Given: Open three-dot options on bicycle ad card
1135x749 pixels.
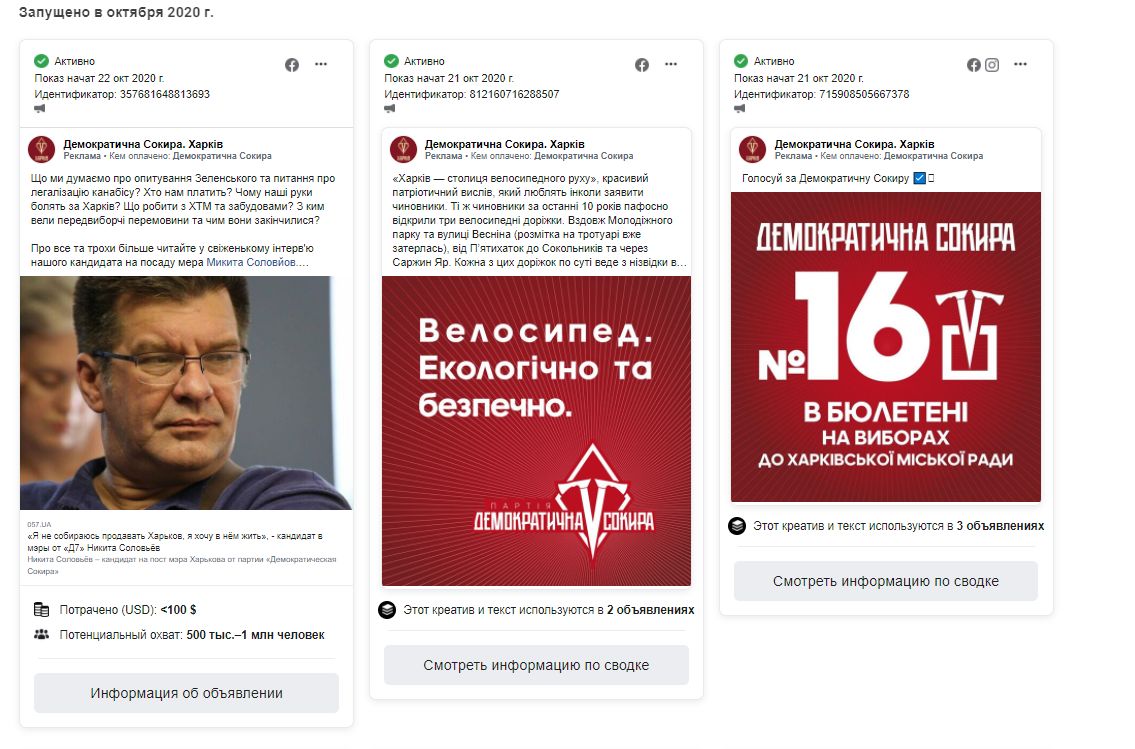Looking at the screenshot, I should (671, 64).
